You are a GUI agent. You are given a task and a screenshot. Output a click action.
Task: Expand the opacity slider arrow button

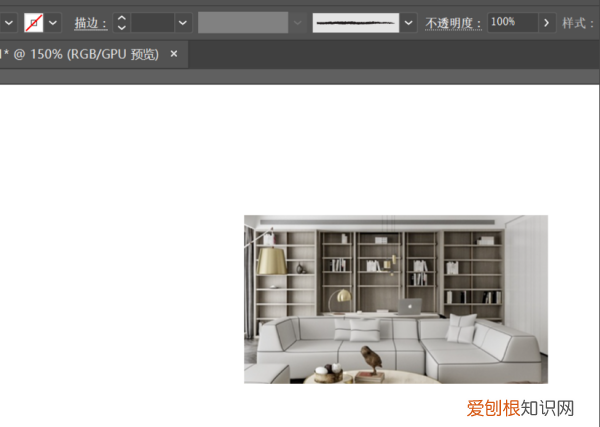coord(547,22)
